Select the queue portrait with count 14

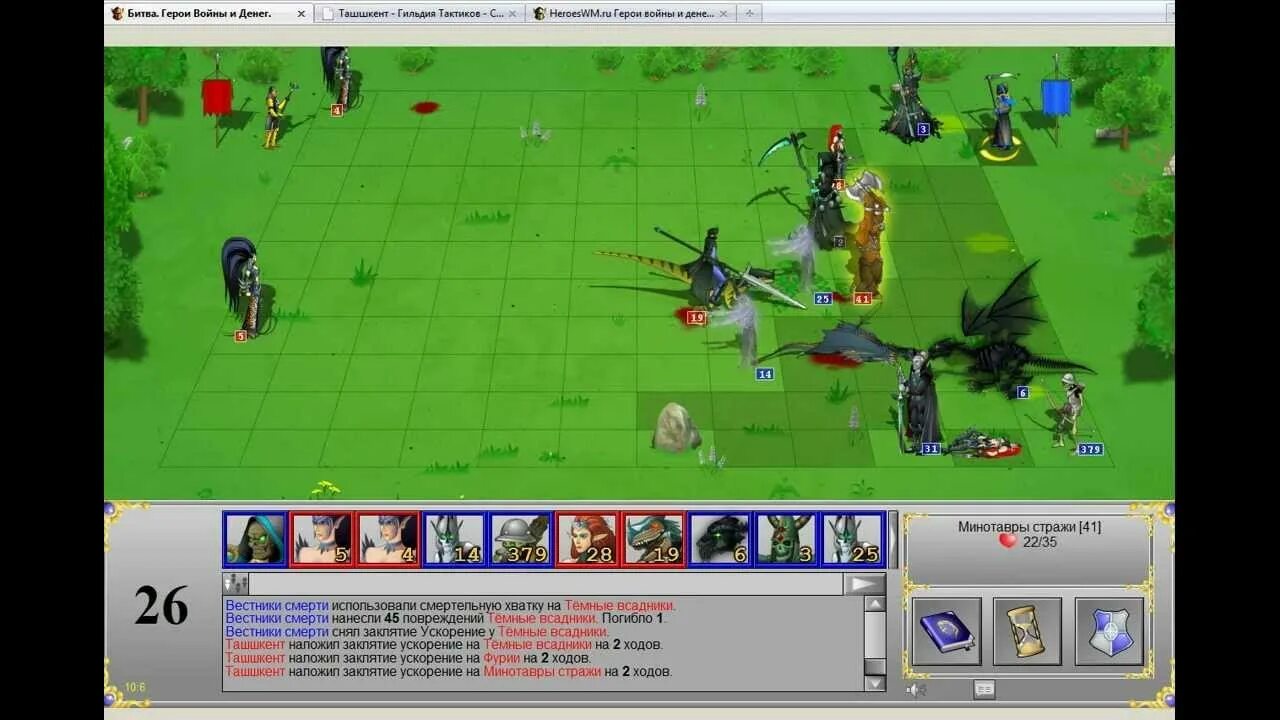[x=453, y=540]
